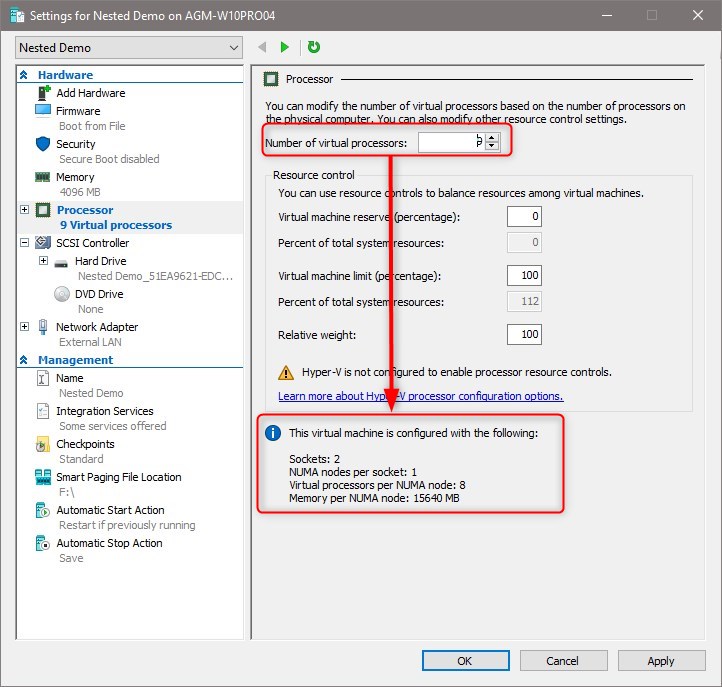Click the Automatic Stop Action icon
The width and height of the screenshot is (722, 687).
point(43,543)
